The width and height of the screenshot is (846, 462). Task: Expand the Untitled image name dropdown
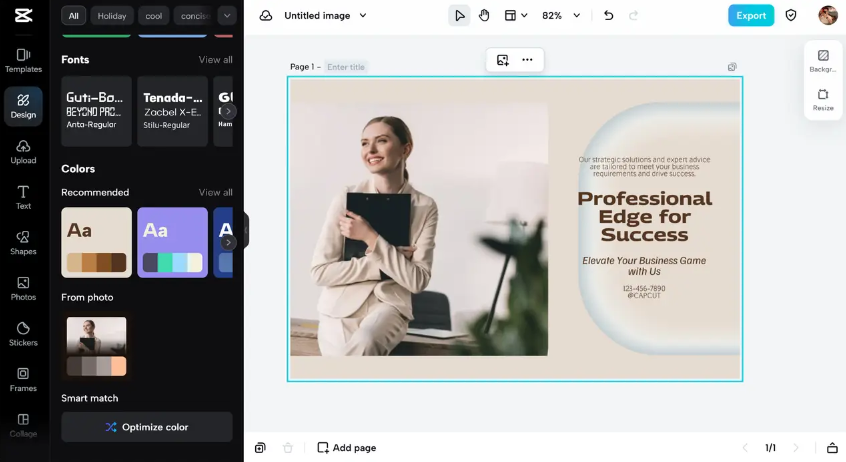point(362,16)
